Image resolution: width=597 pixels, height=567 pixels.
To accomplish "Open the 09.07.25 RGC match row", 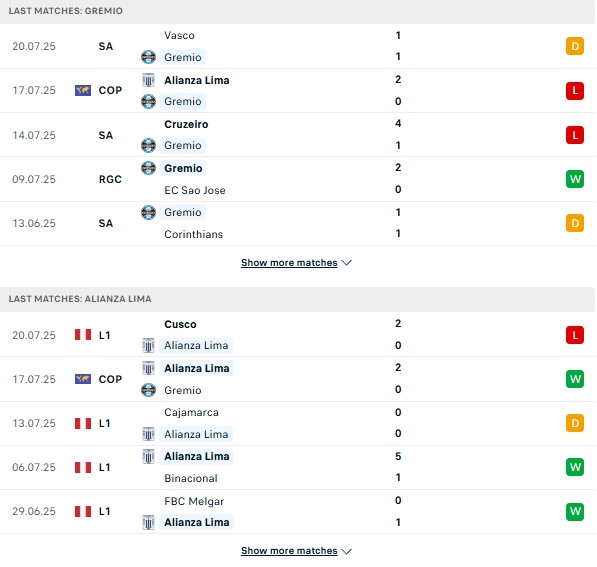I will (297, 179).
